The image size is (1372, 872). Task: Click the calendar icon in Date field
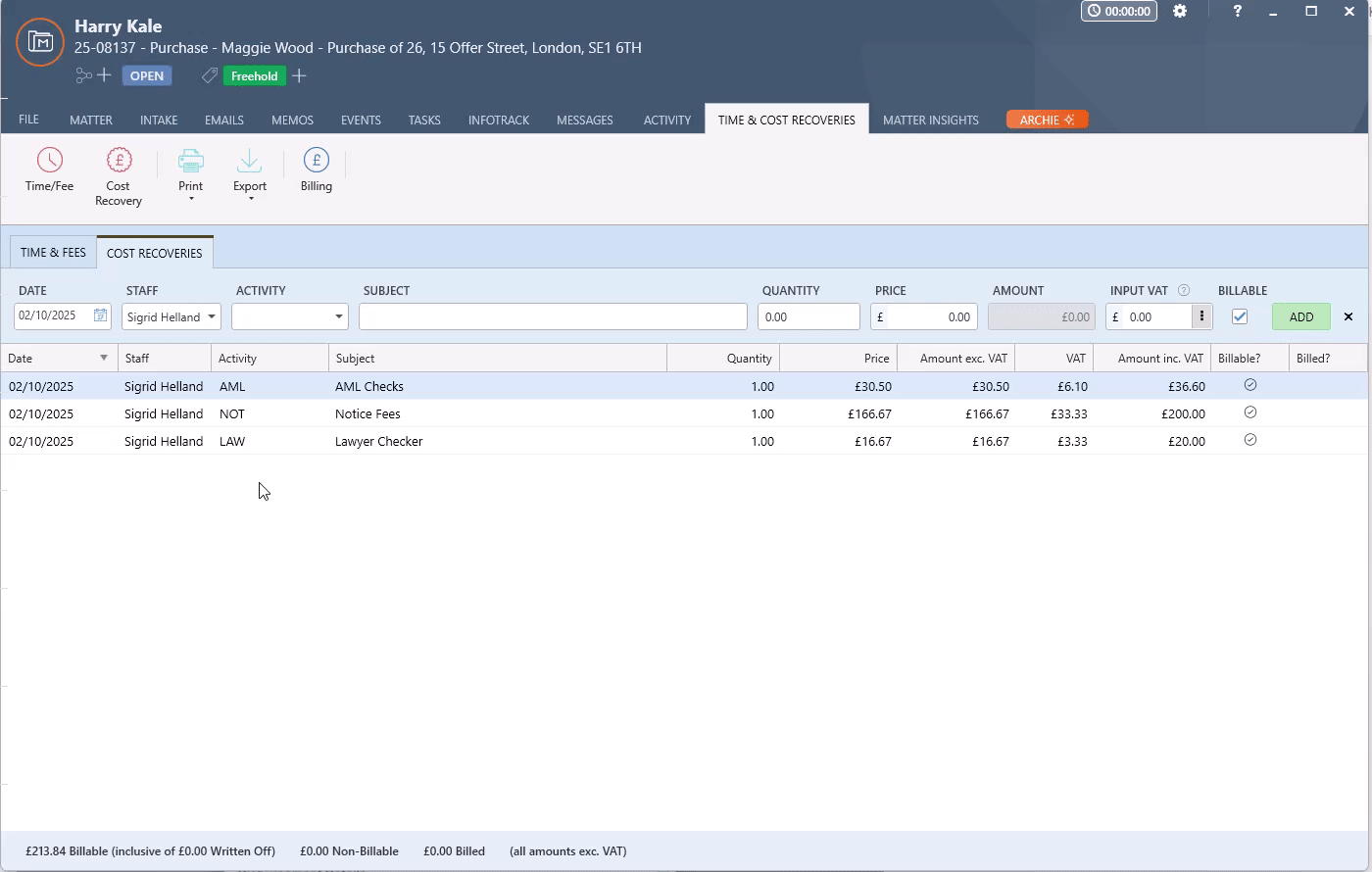100,315
